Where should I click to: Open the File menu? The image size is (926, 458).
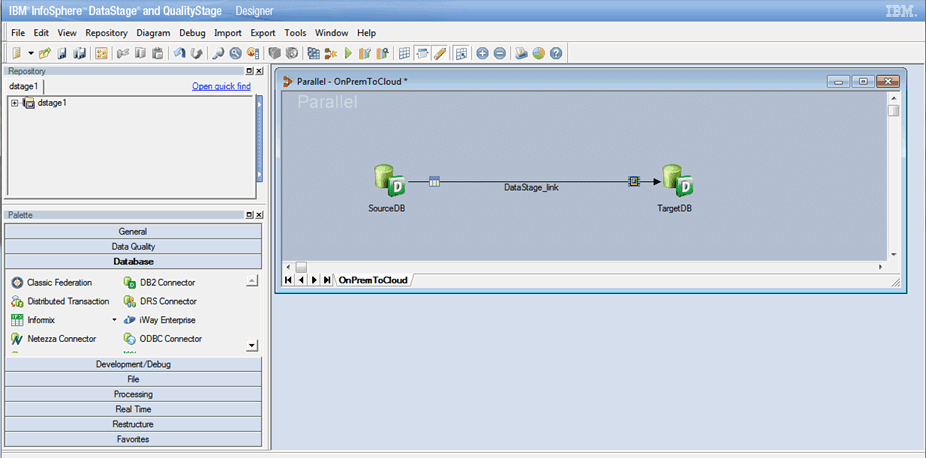pyautogui.click(x=18, y=33)
